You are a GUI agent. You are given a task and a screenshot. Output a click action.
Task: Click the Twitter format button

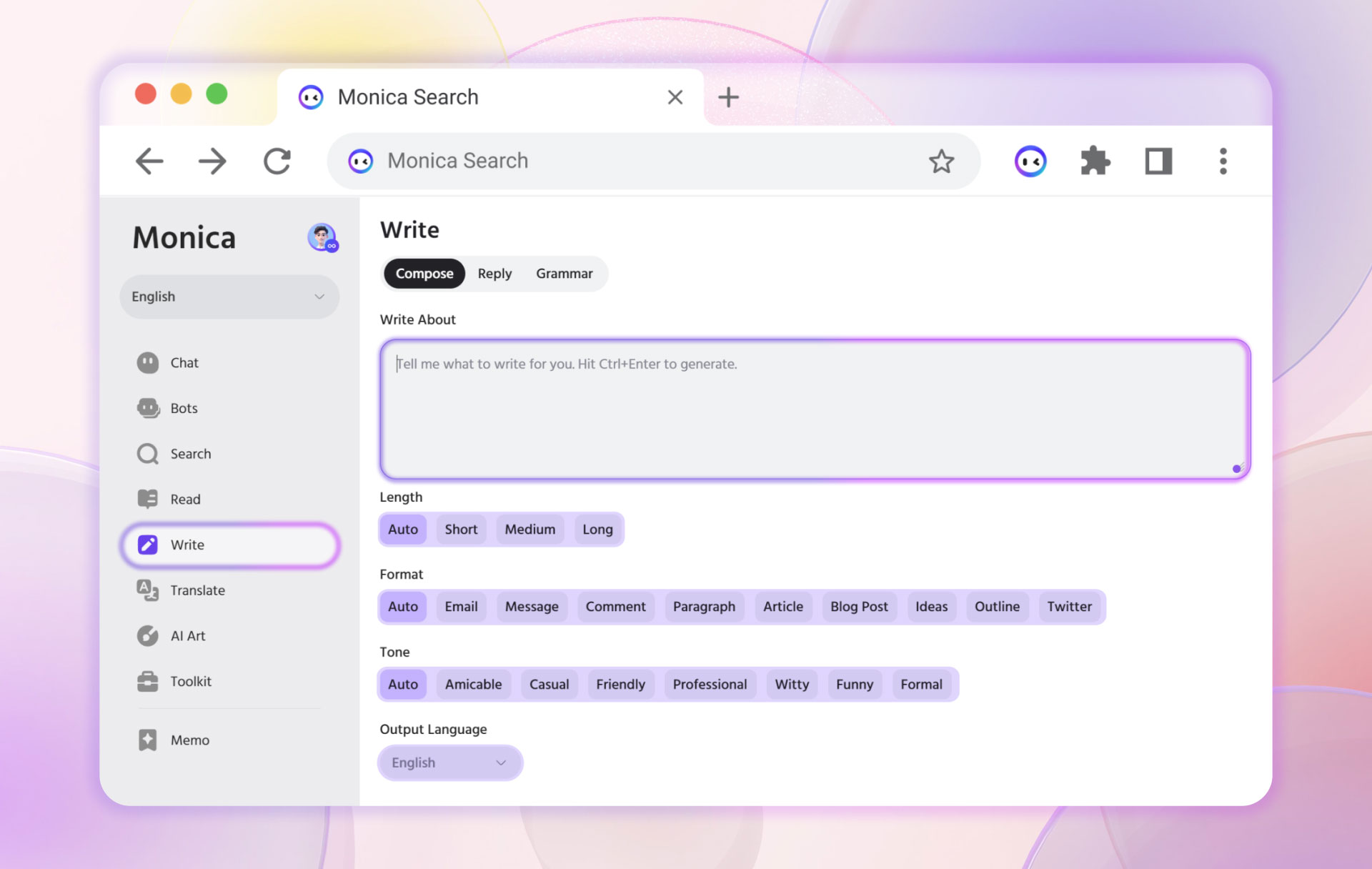[x=1069, y=607]
